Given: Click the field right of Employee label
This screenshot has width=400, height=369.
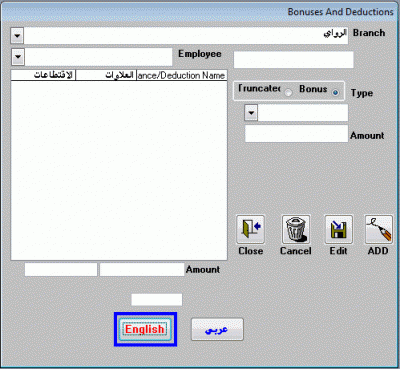Looking at the screenshot, I should pyautogui.click(x=293, y=60).
